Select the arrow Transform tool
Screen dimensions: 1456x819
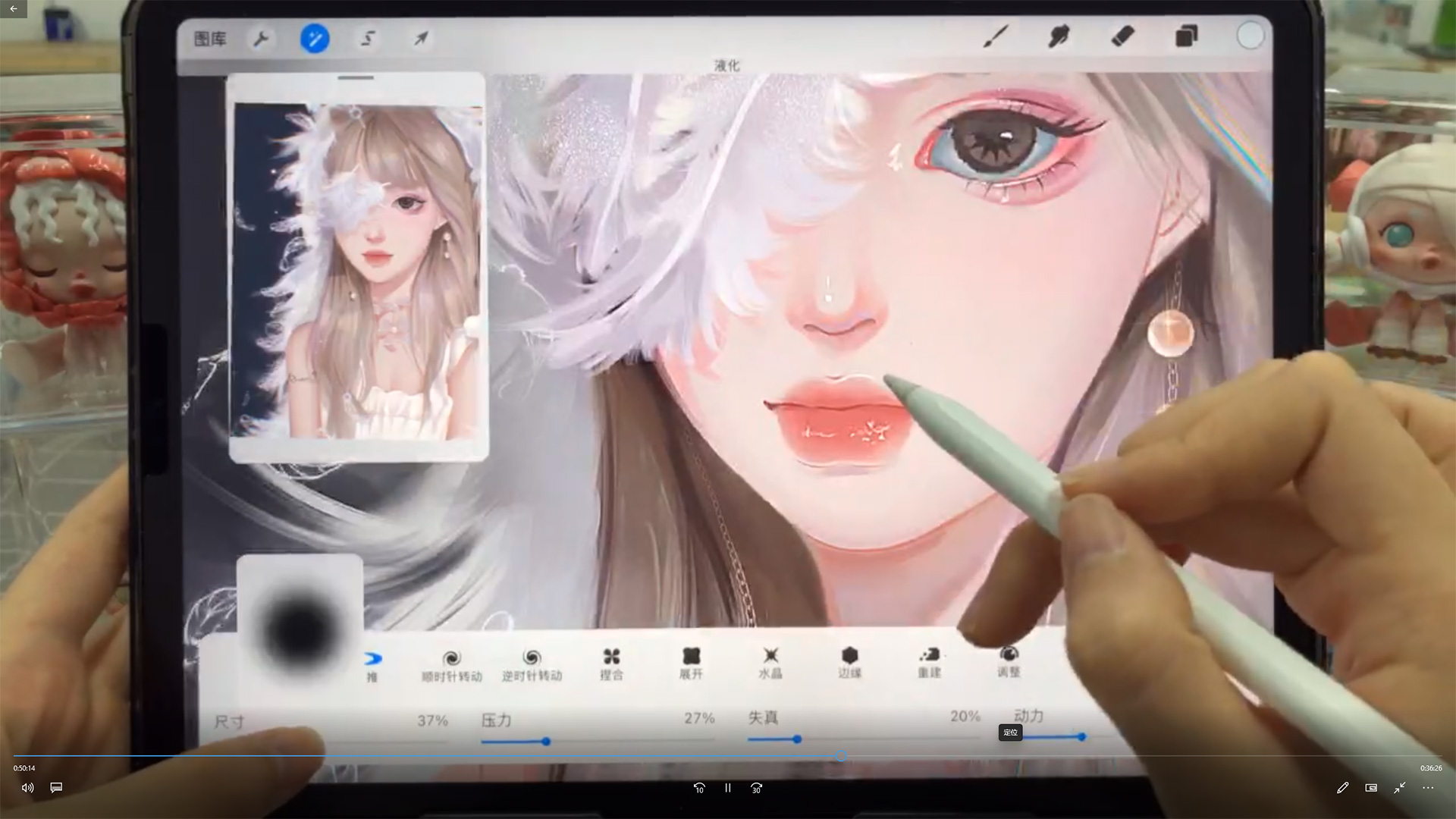[422, 38]
